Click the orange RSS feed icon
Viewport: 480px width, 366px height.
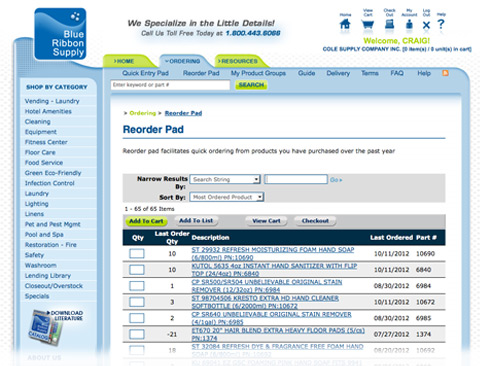point(445,73)
